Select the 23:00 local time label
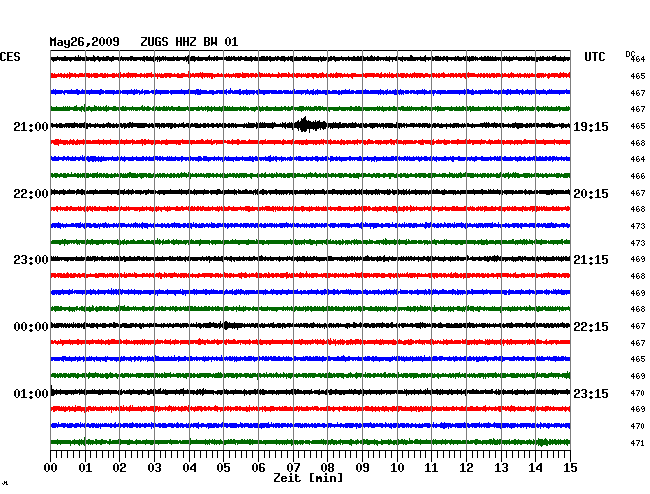650x494 pixels. tap(31, 260)
